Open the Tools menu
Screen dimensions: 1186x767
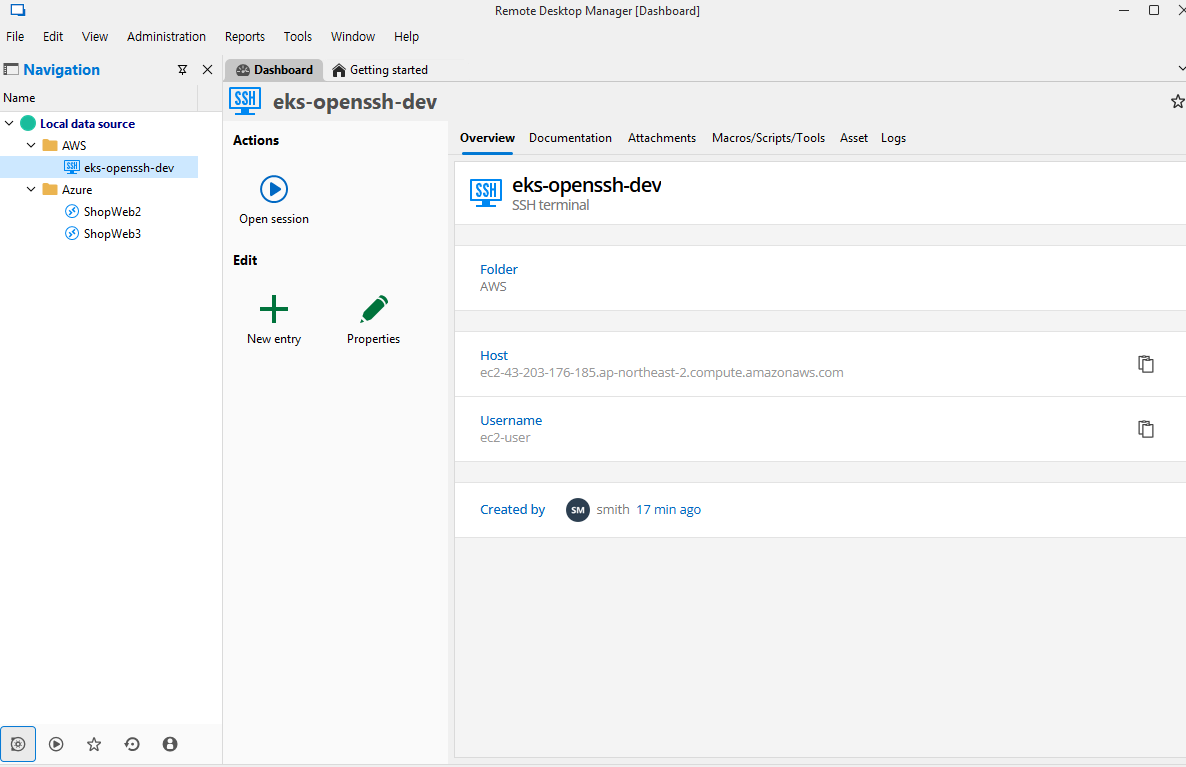297,36
